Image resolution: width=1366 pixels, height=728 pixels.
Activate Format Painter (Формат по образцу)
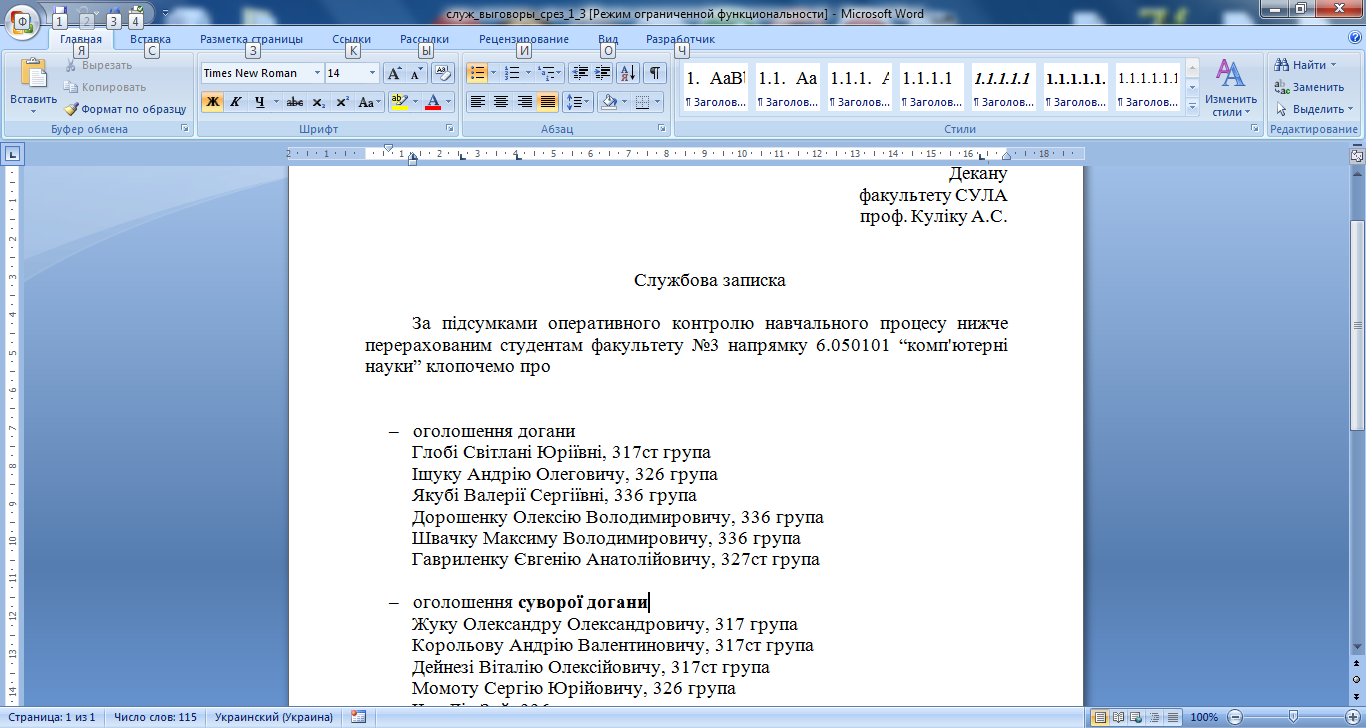125,109
